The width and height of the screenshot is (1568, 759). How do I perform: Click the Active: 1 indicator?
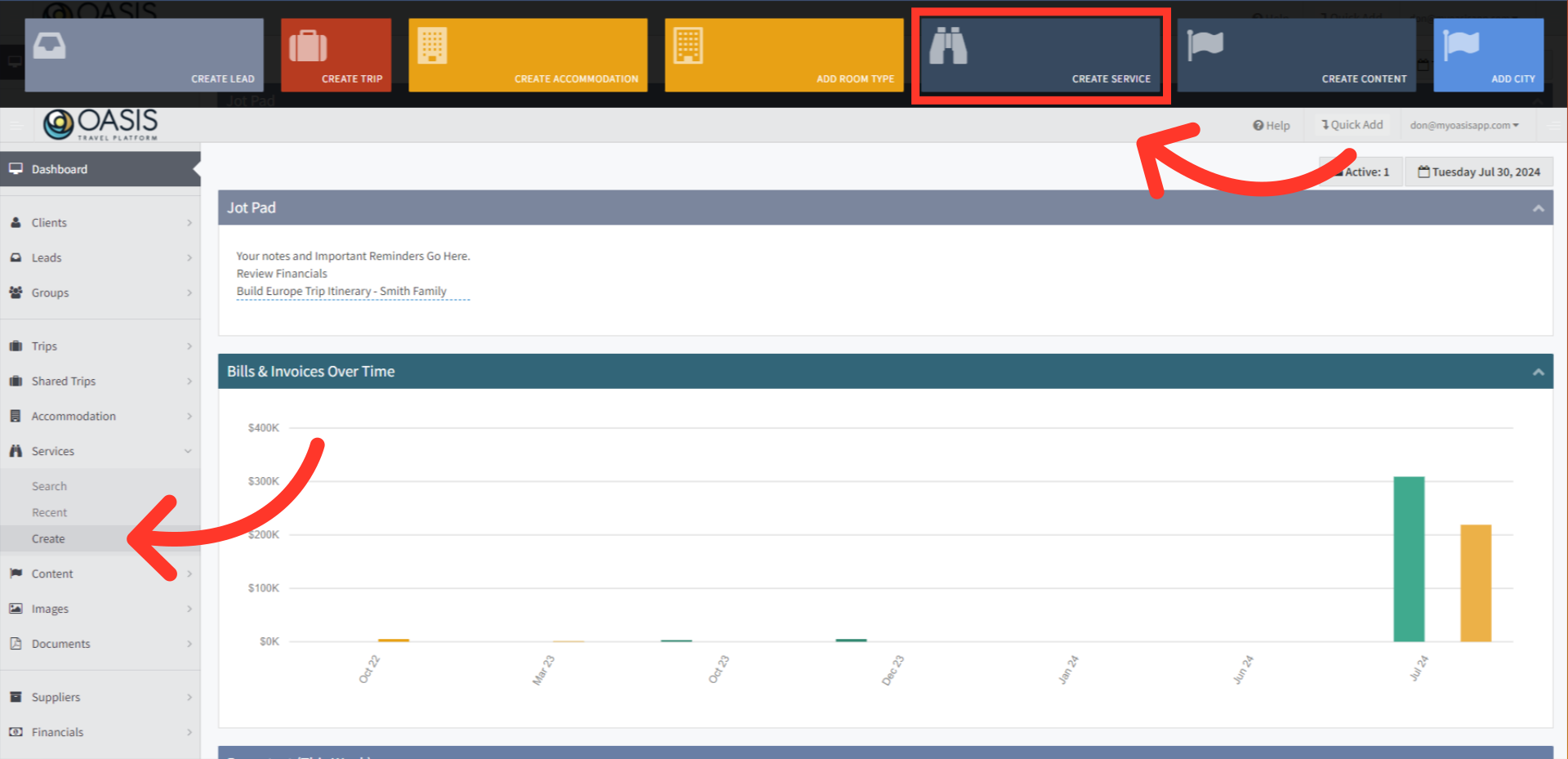pos(1361,172)
